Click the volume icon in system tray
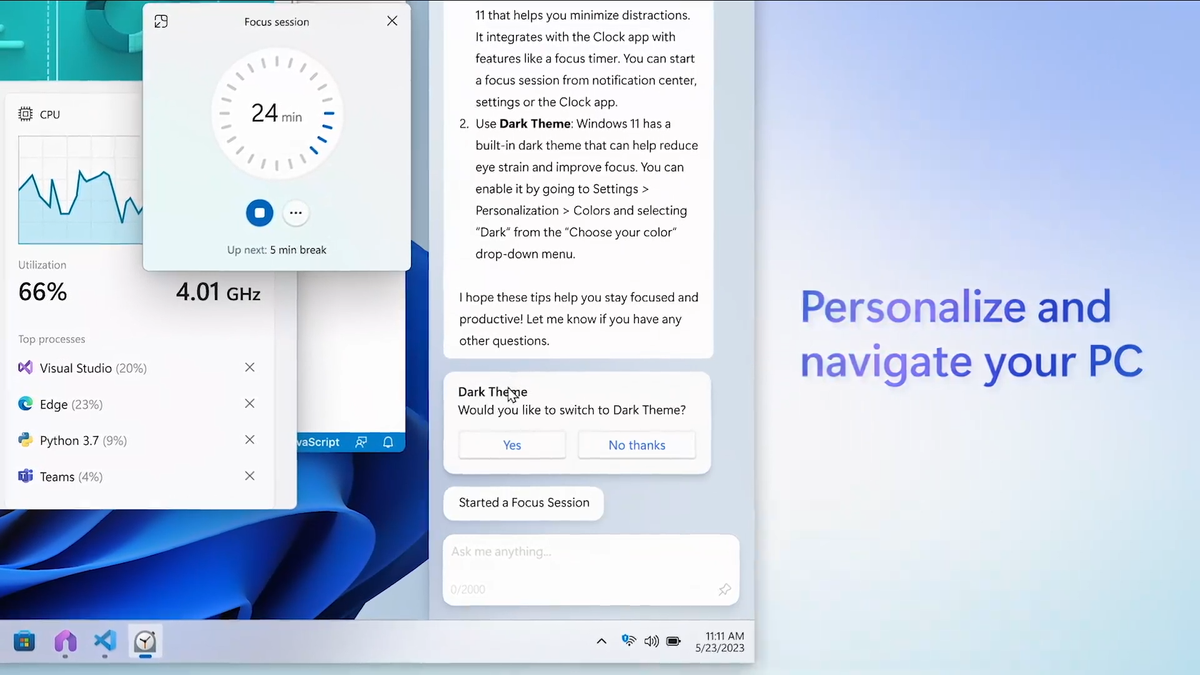Viewport: 1200px width, 675px height. tap(651, 641)
